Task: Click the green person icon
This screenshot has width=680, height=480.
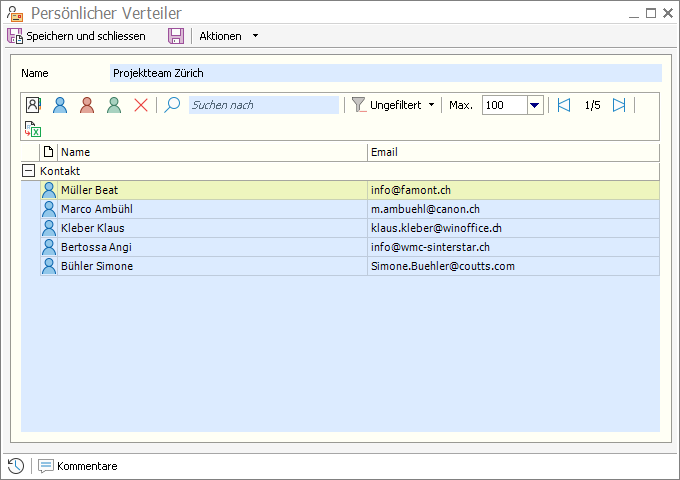Action: pos(114,105)
